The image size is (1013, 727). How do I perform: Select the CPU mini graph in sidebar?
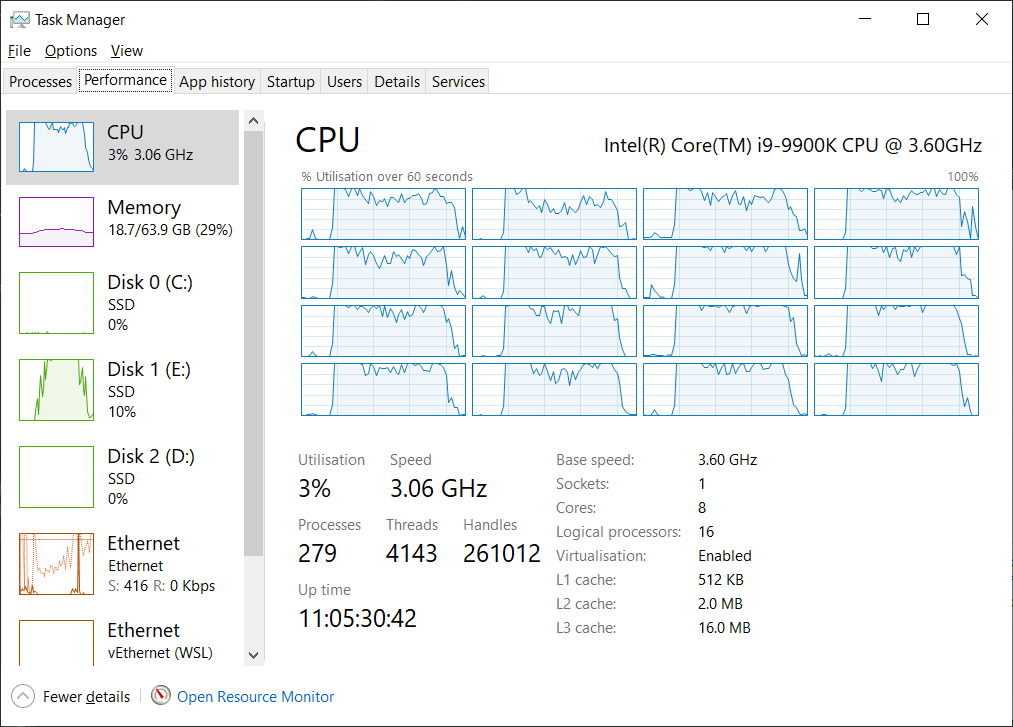click(x=56, y=147)
